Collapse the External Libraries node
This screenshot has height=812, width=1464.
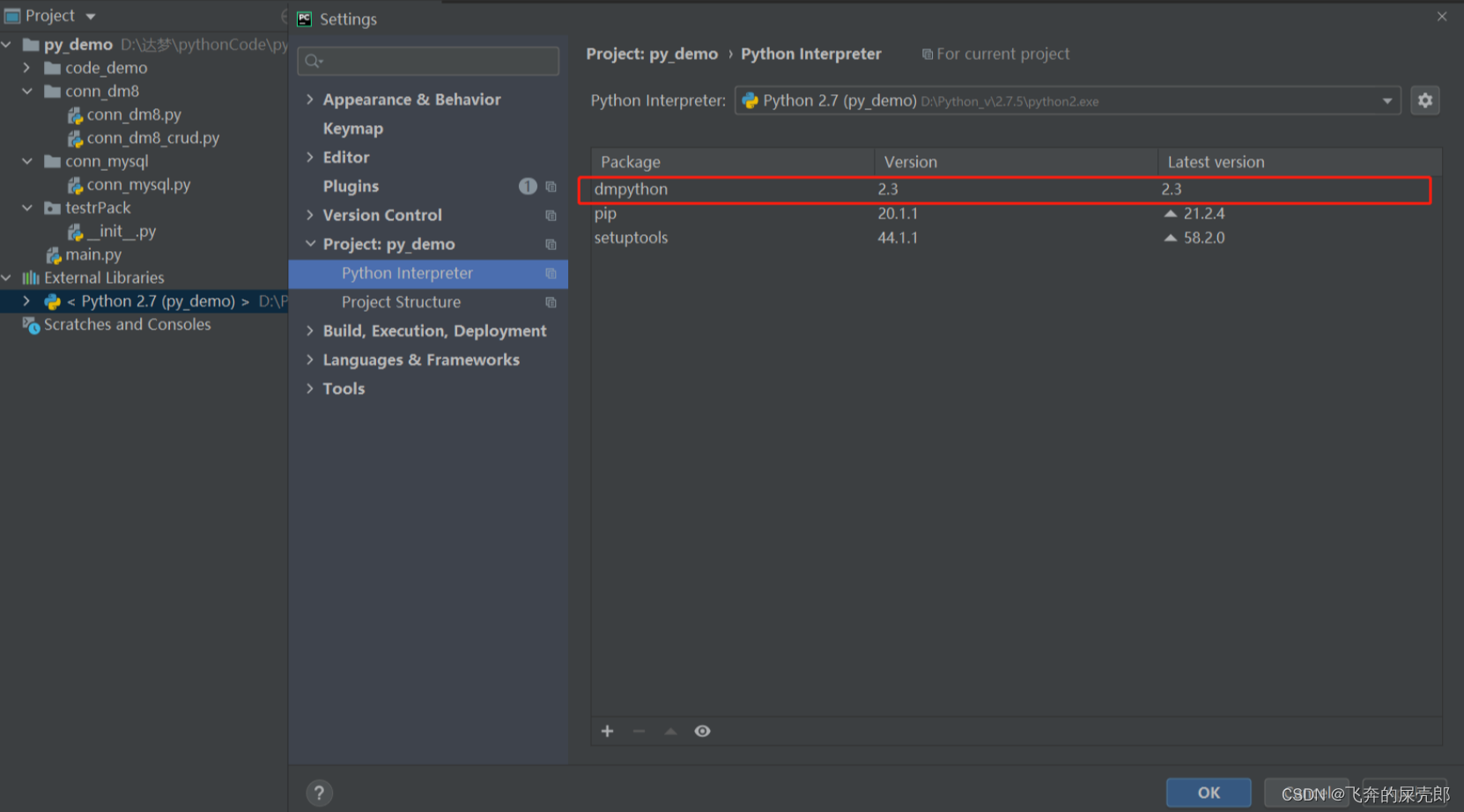pyautogui.click(x=7, y=277)
